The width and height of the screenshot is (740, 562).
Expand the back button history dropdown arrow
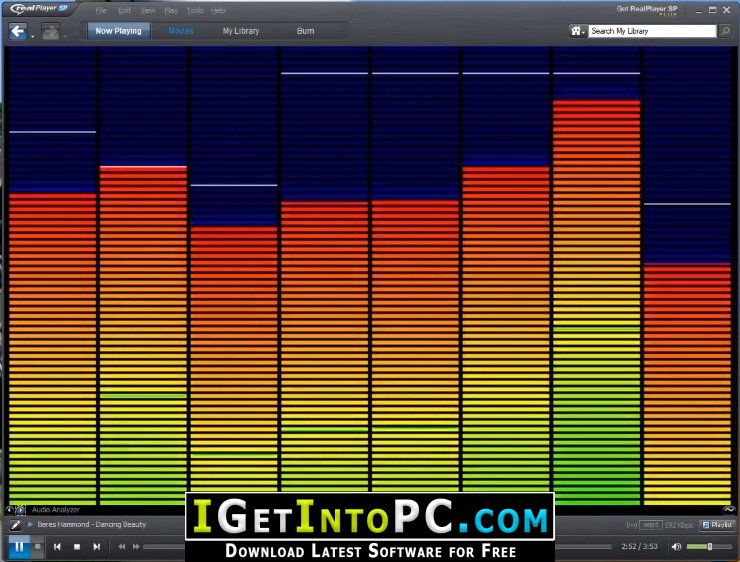pyautogui.click(x=33, y=36)
